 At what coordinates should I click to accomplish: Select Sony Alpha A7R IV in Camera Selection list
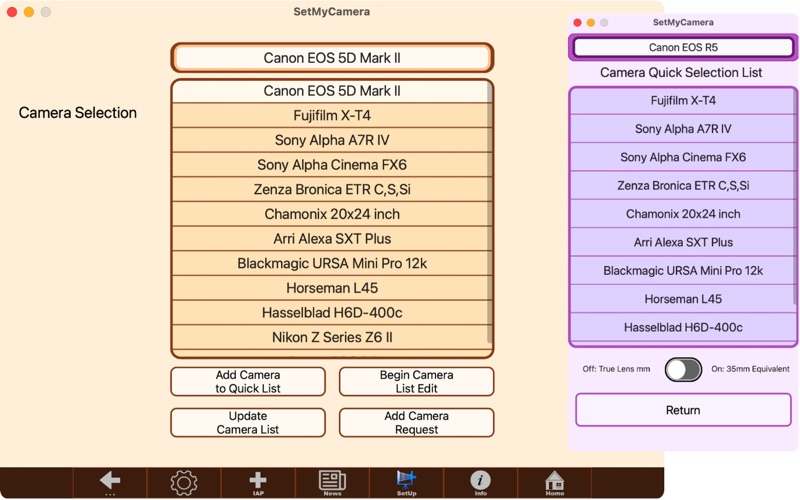(x=331, y=140)
